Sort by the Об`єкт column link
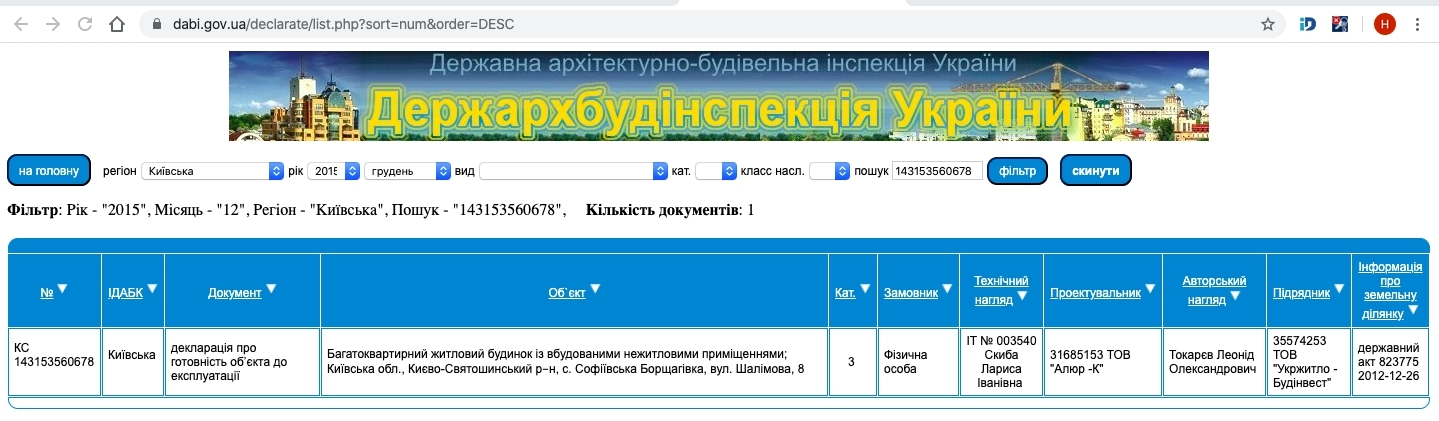The height and width of the screenshot is (421, 1439). pyautogui.click(x=567, y=293)
